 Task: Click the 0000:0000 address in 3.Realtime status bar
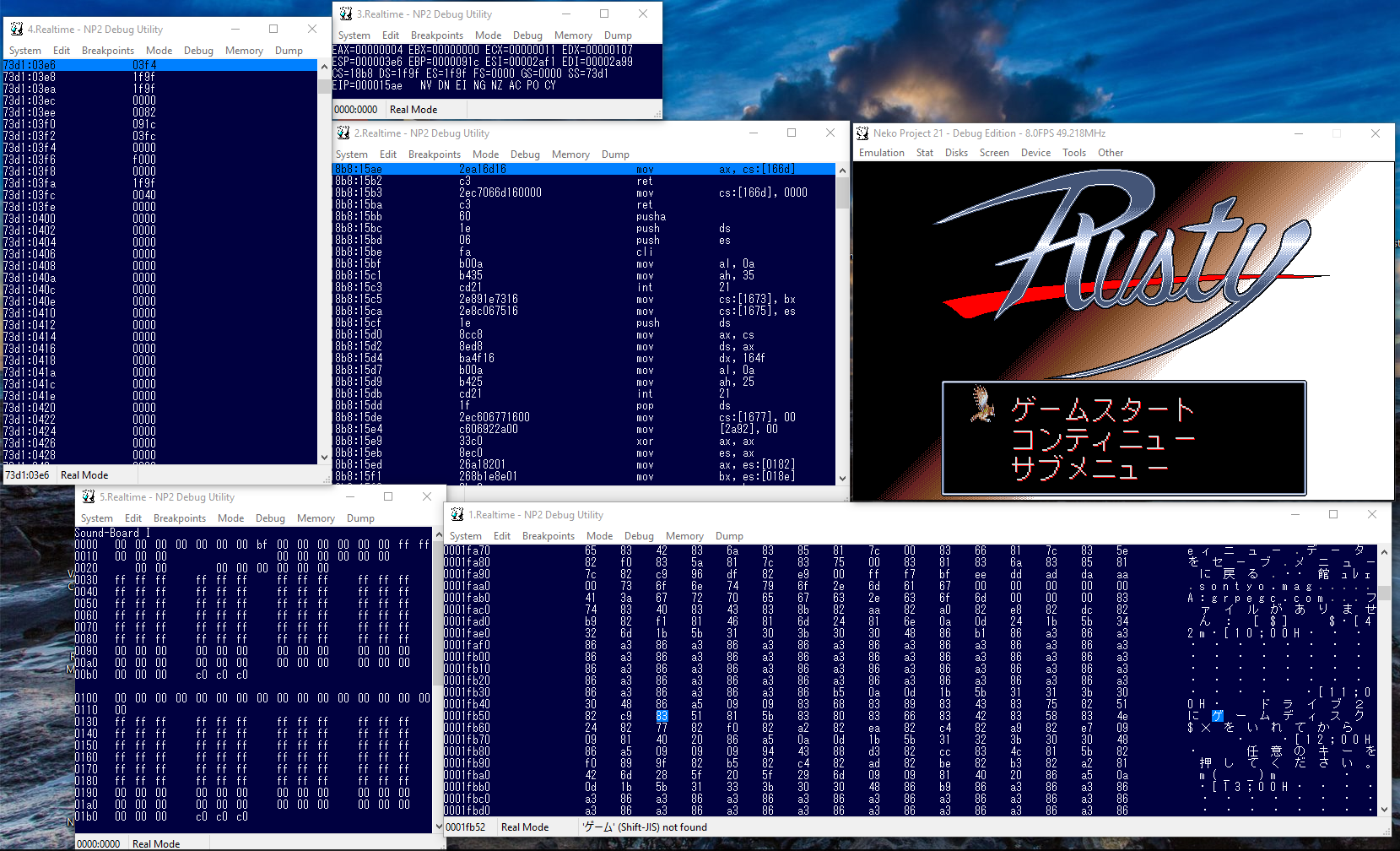coord(356,110)
